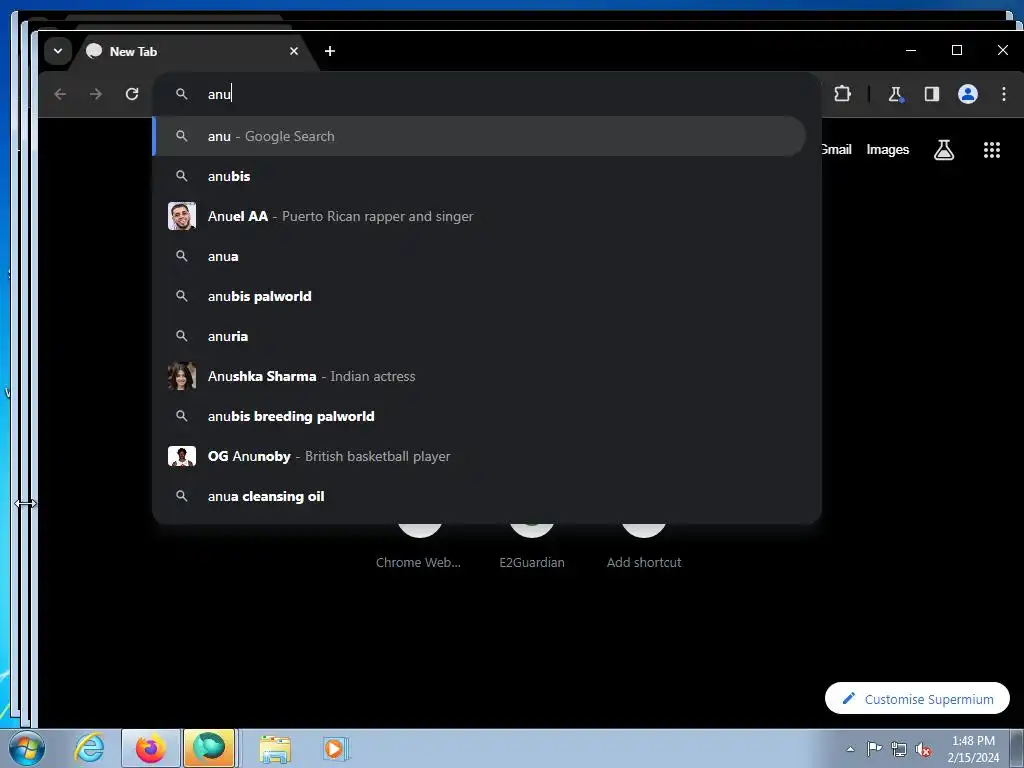Image resolution: width=1024 pixels, height=768 pixels.
Task: Open the Windows Start menu
Action: [x=26, y=748]
